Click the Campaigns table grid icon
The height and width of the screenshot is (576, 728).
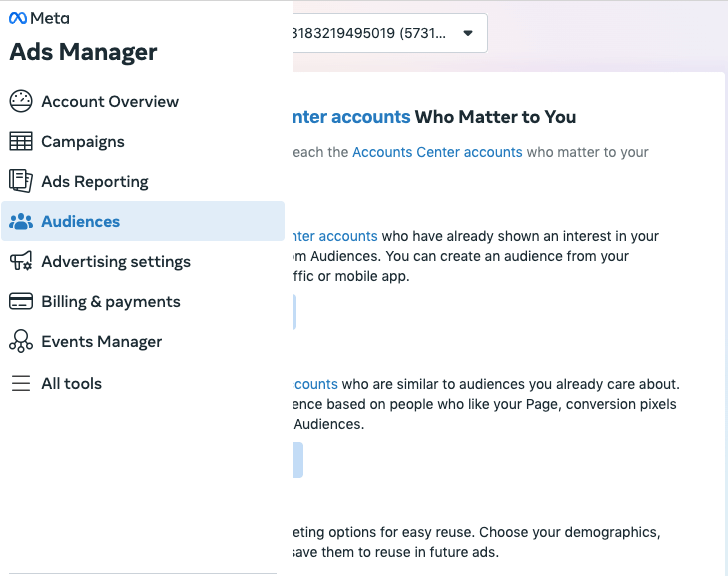coord(21,141)
